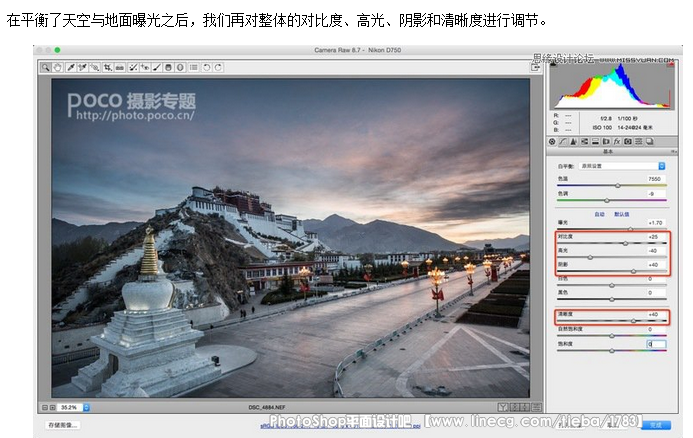
Task: Switch to the Split Toning panel tab
Action: coord(595,141)
